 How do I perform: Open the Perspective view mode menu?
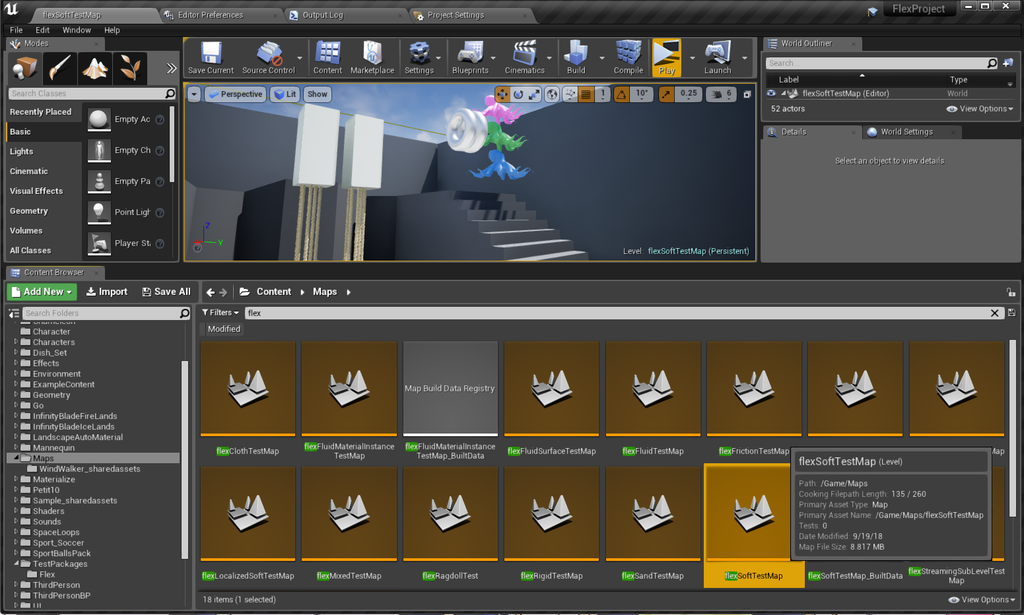234,94
